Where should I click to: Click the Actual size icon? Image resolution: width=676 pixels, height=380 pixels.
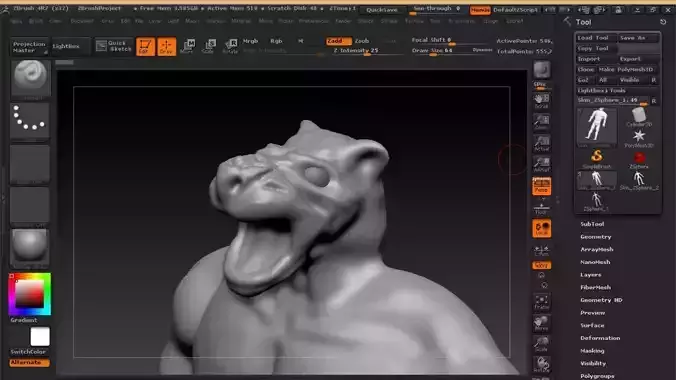541,144
